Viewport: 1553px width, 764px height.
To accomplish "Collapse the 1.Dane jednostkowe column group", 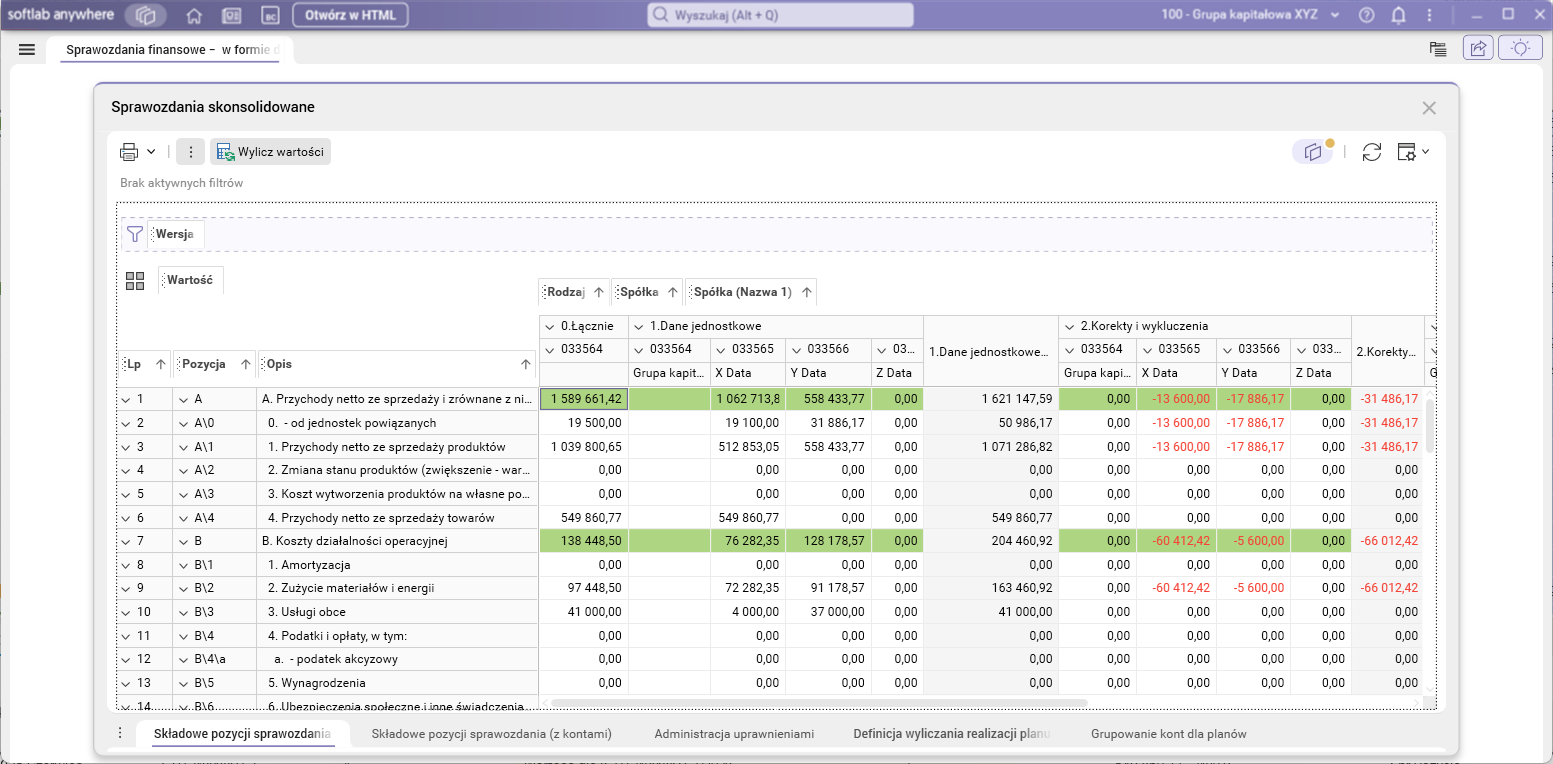I will (638, 326).
